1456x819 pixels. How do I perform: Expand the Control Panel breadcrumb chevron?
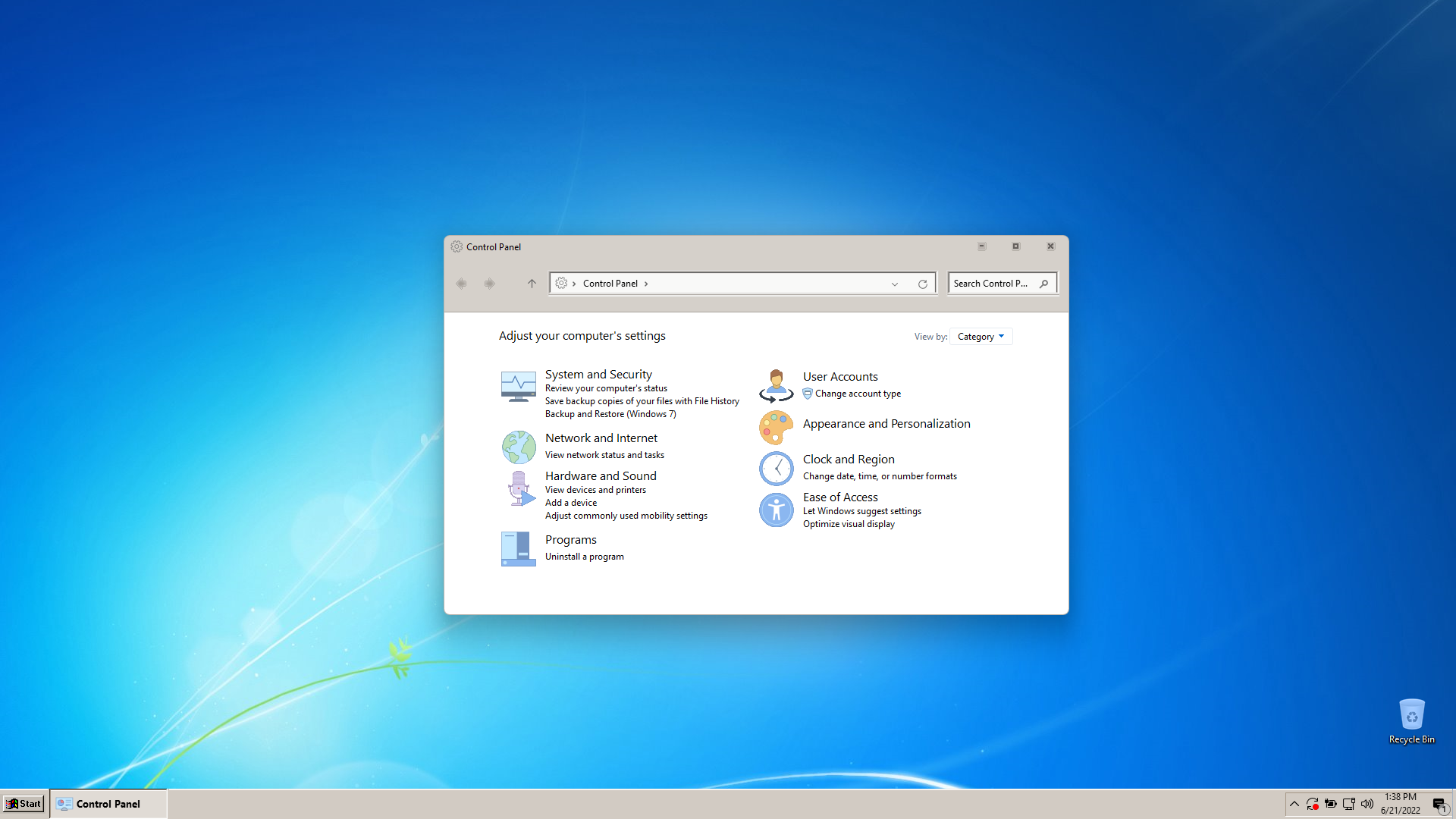[646, 284]
